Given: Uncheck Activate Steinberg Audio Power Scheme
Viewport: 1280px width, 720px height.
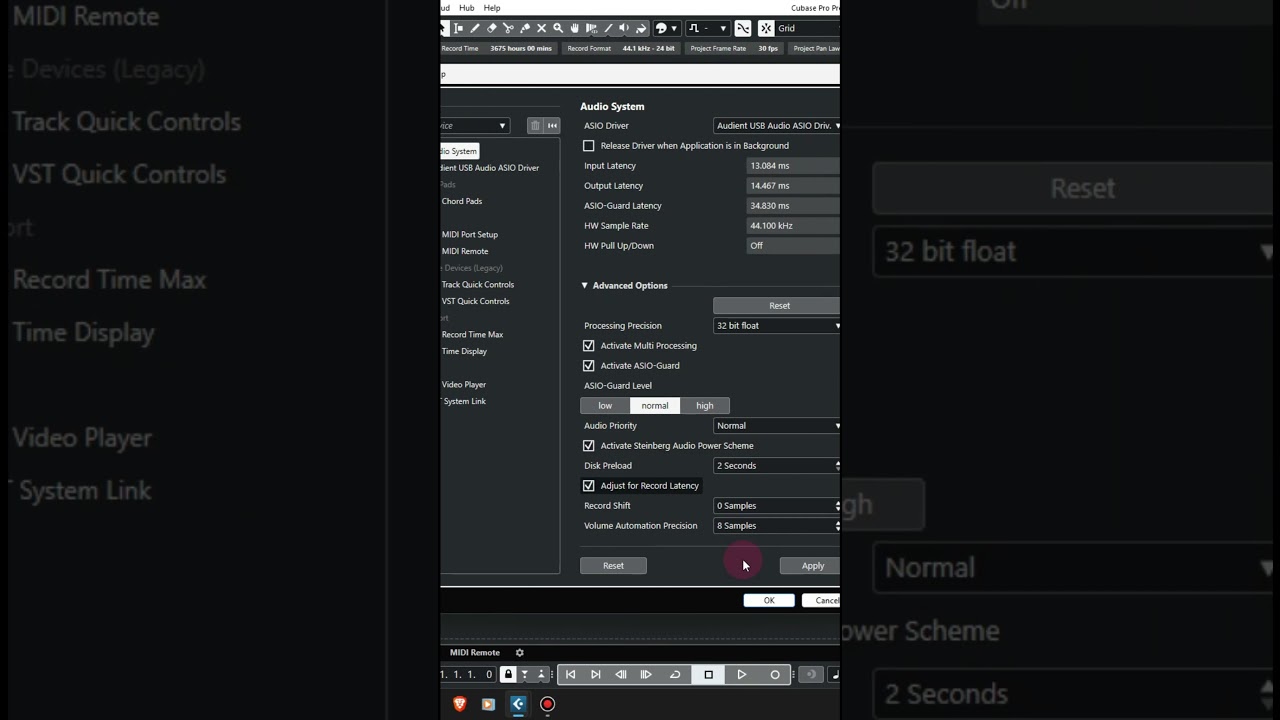Looking at the screenshot, I should (x=589, y=446).
